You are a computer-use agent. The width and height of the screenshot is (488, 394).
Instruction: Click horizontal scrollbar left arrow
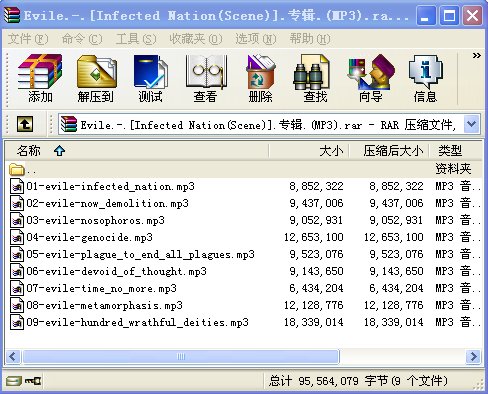coord(13,357)
